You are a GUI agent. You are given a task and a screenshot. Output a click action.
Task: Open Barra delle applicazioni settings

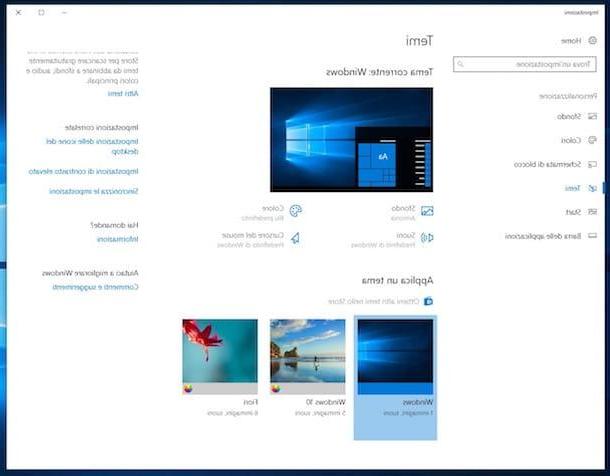[x=550, y=236]
